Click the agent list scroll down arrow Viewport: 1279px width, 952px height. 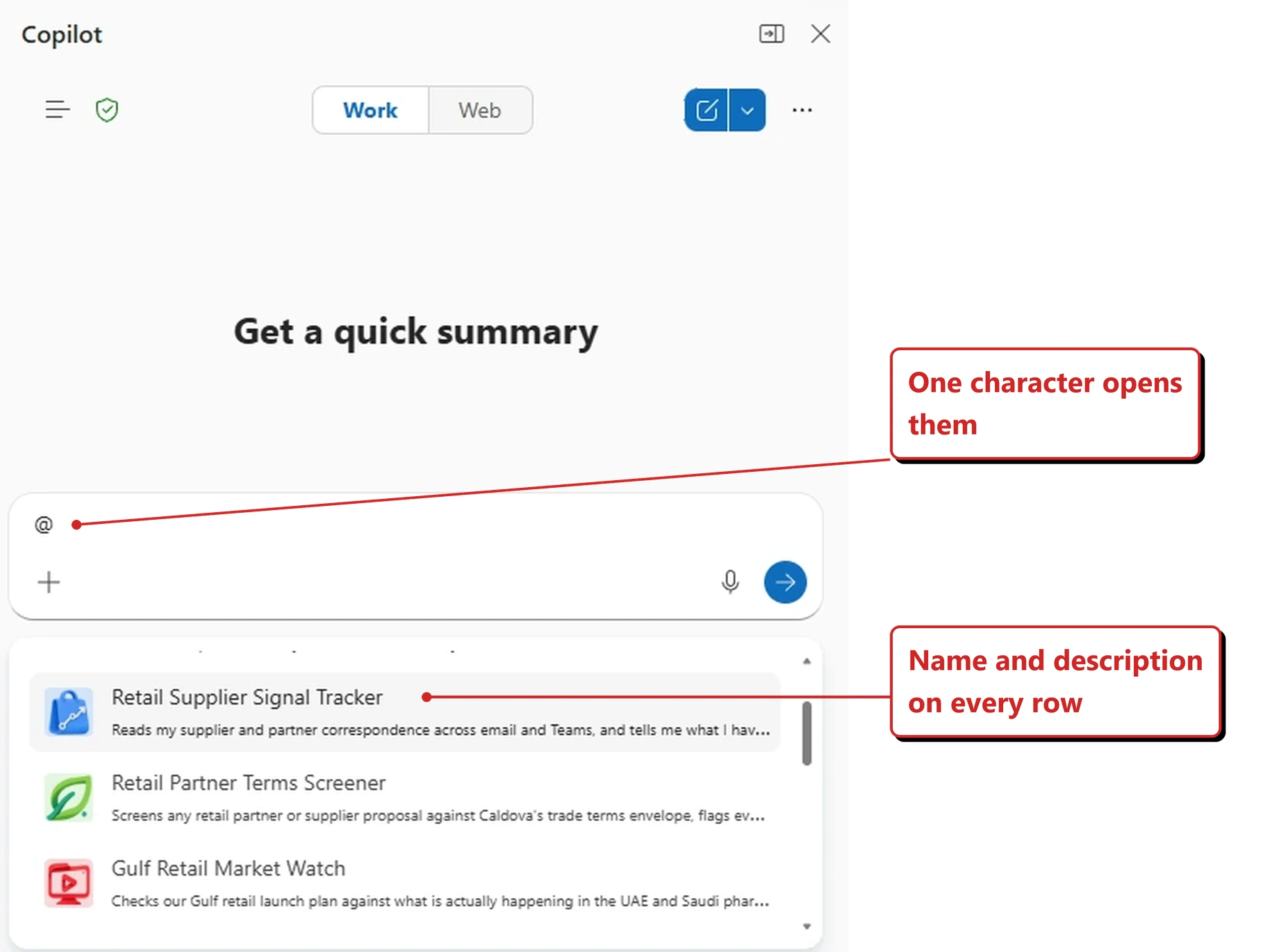tap(807, 926)
